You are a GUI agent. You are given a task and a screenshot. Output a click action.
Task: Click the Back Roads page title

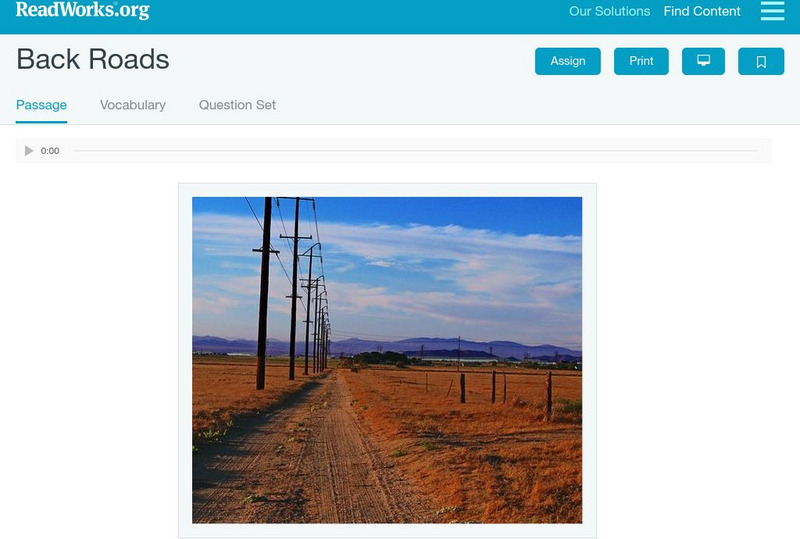[x=93, y=59]
